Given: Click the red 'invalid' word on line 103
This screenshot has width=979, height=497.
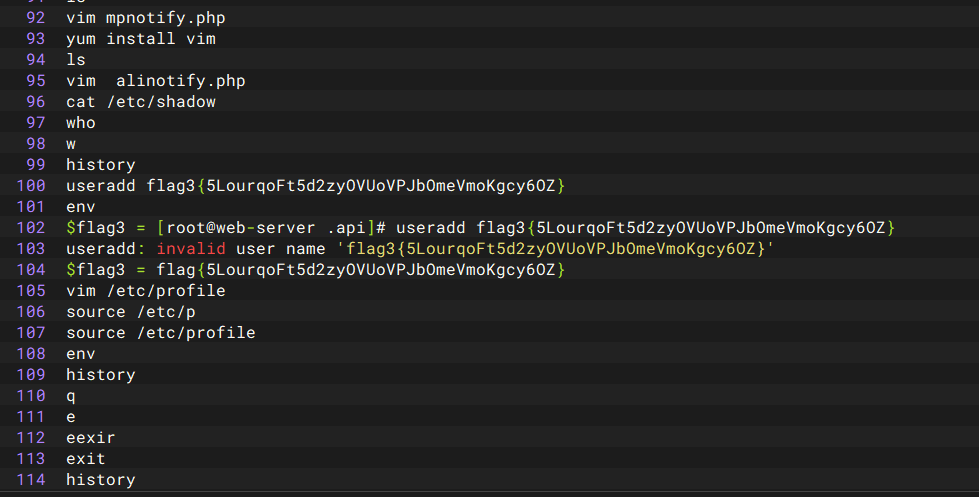Looking at the screenshot, I should (x=190, y=249).
